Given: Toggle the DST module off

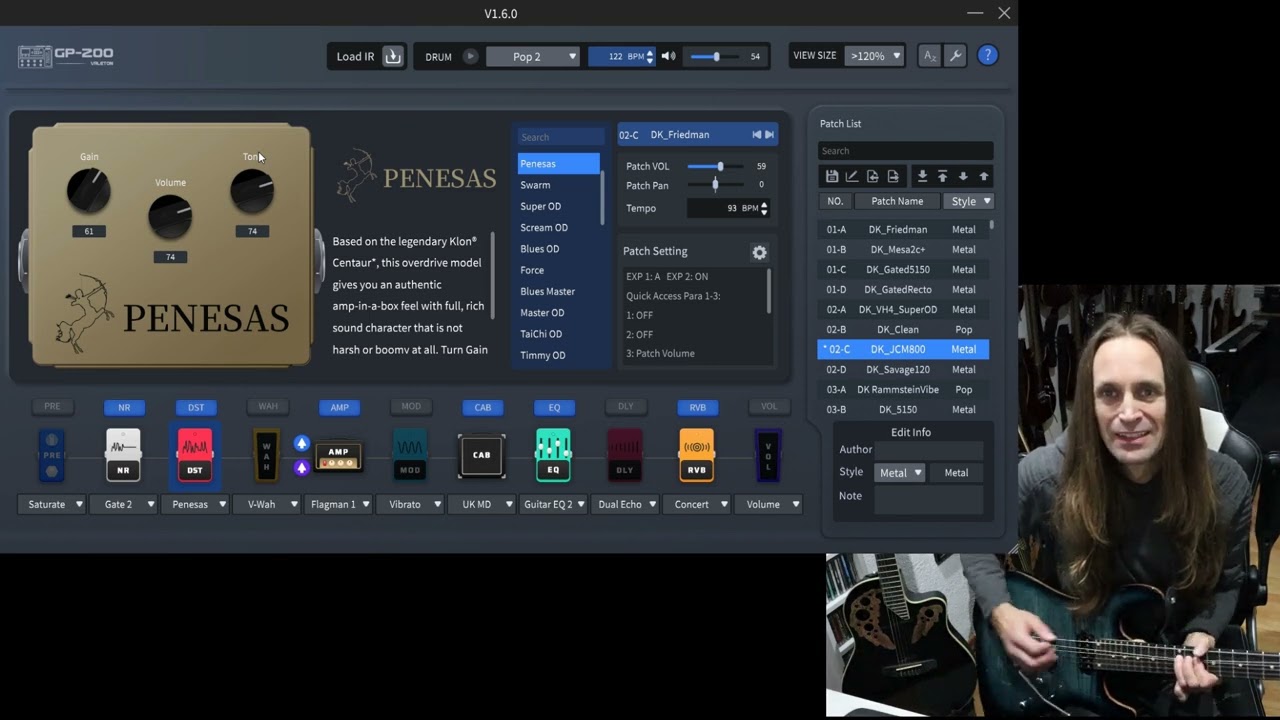Looking at the screenshot, I should click(x=196, y=407).
